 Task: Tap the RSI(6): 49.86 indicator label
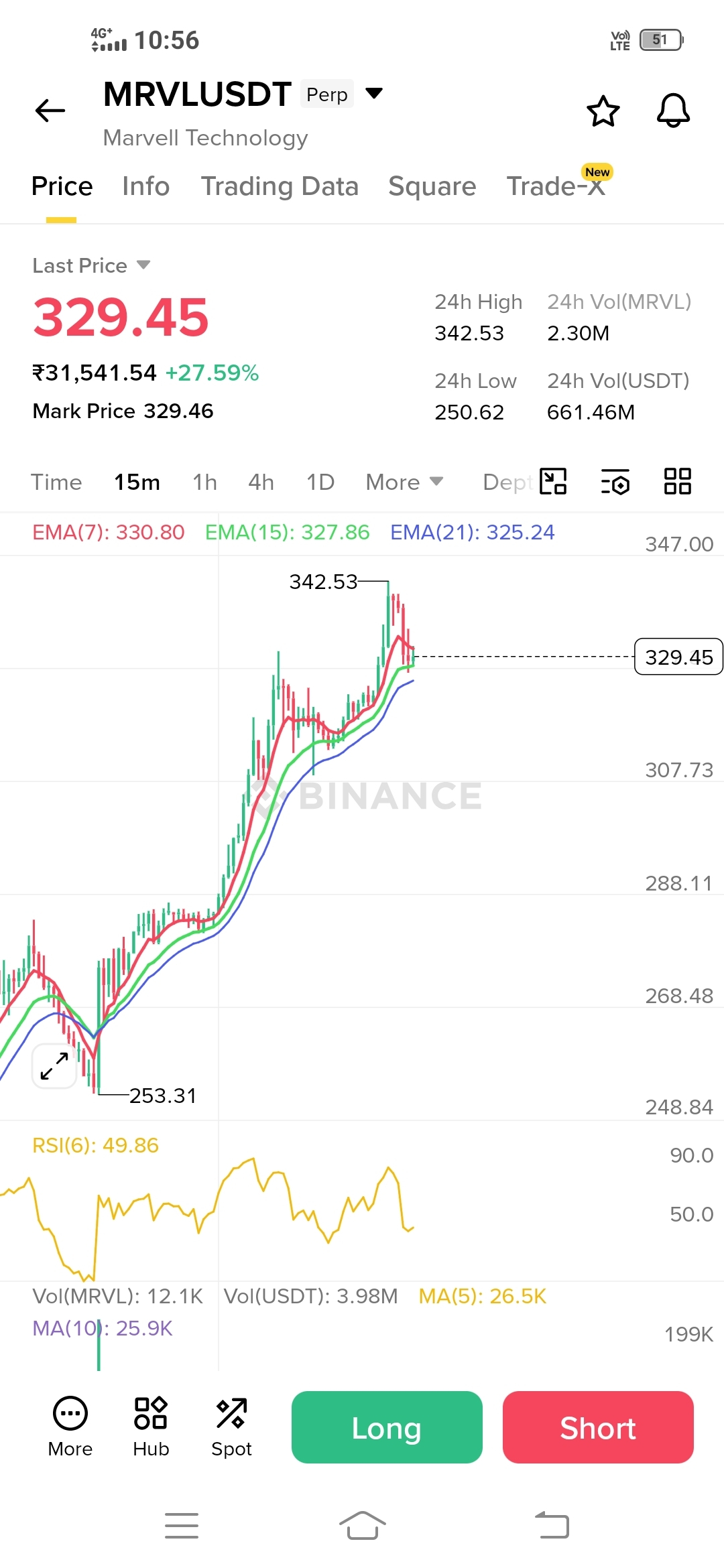point(95,1145)
